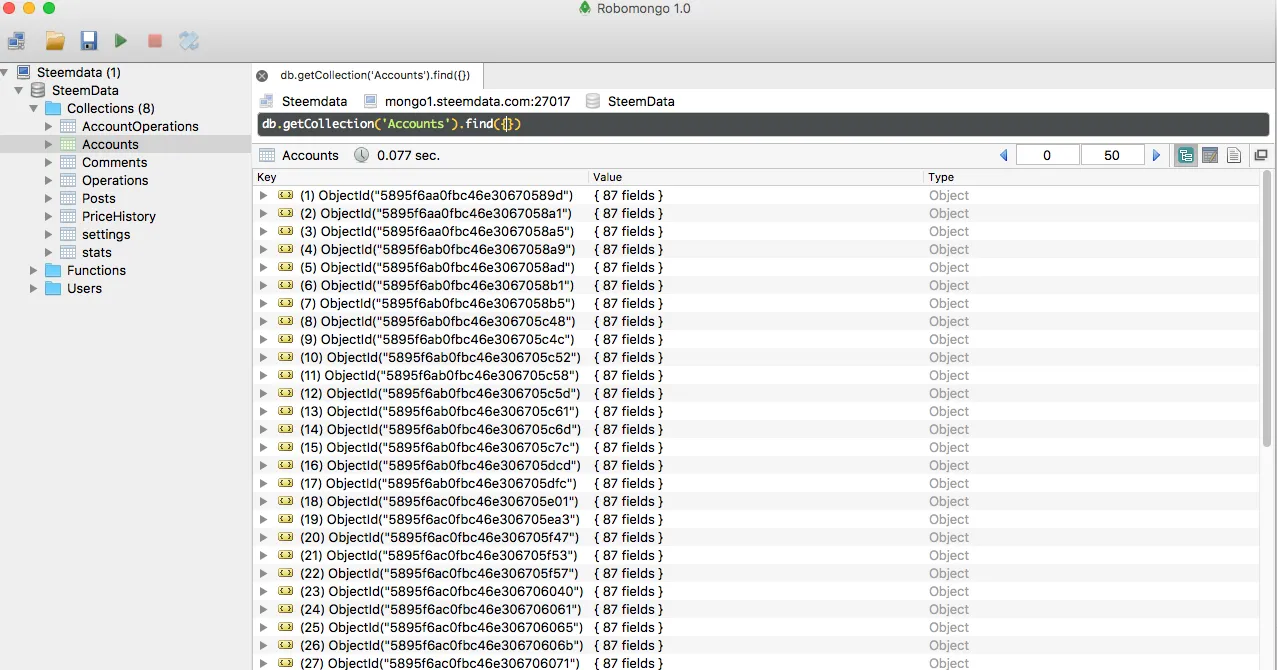Image resolution: width=1277 pixels, height=670 pixels.
Task: Click the results vertical scrollbar
Action: click(x=1268, y=310)
